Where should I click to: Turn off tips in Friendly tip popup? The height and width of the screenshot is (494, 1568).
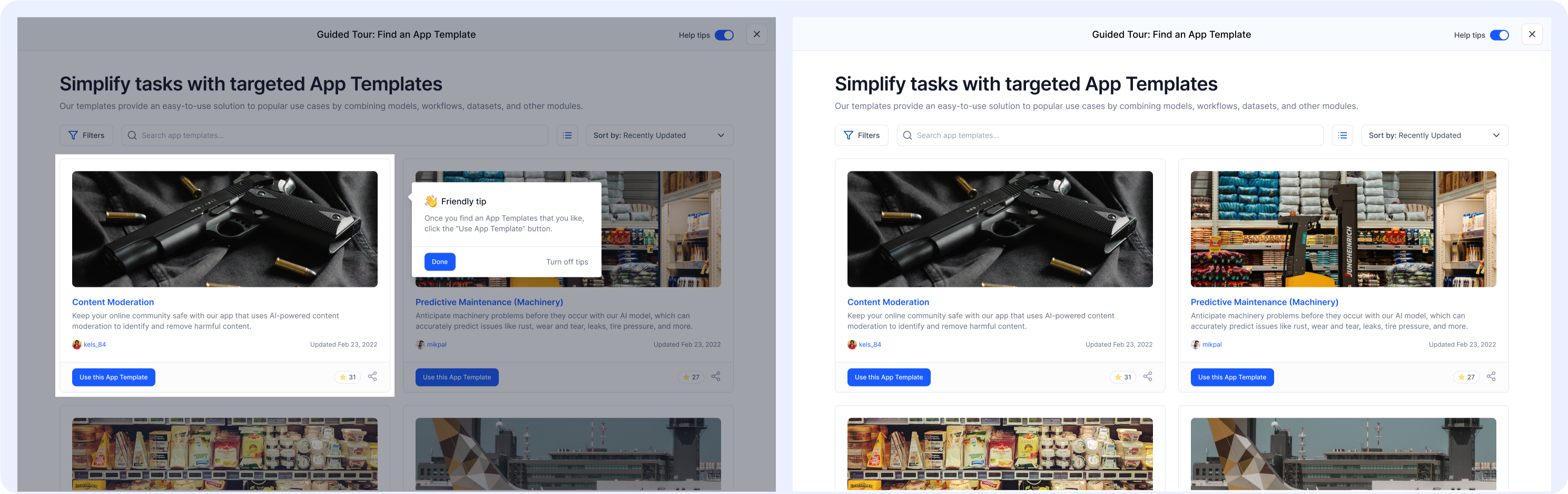tap(567, 262)
